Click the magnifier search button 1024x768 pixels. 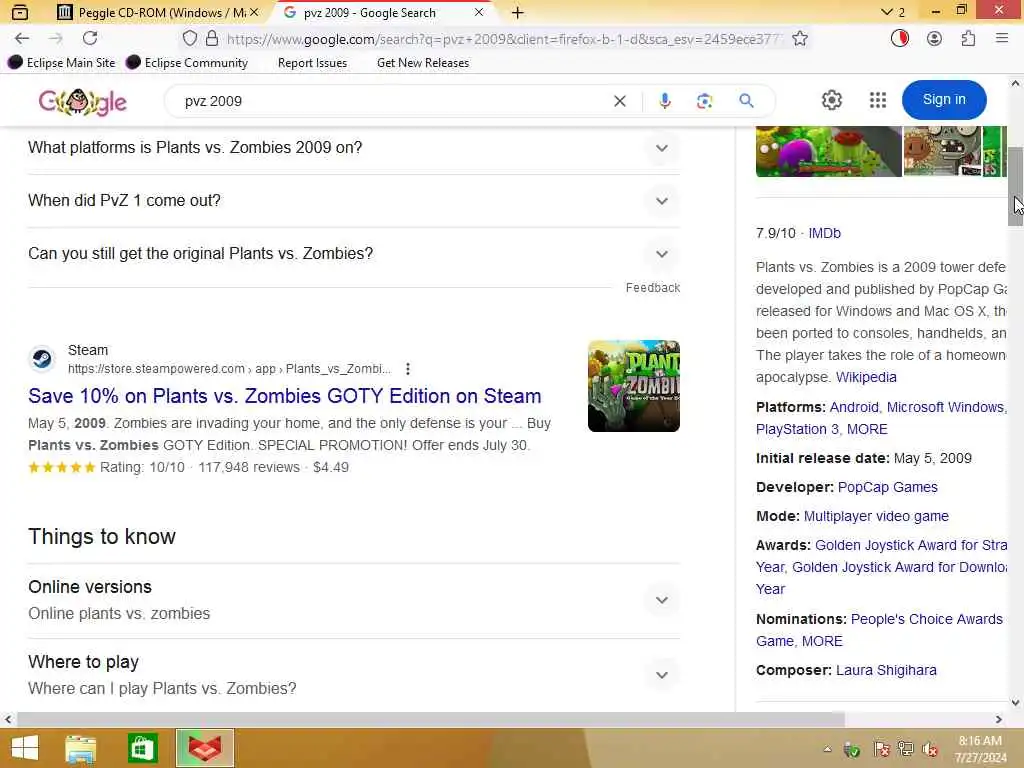[x=746, y=101]
